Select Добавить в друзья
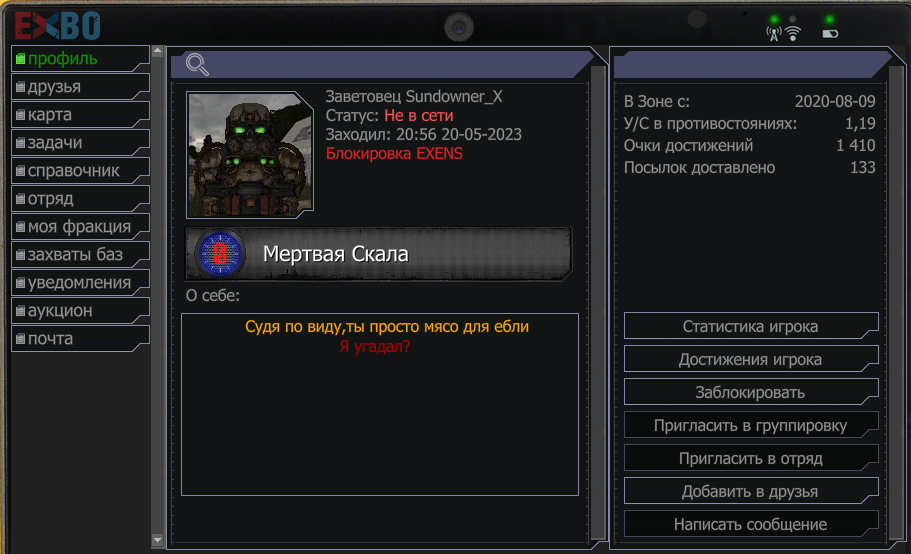This screenshot has width=911, height=554. tap(751, 491)
